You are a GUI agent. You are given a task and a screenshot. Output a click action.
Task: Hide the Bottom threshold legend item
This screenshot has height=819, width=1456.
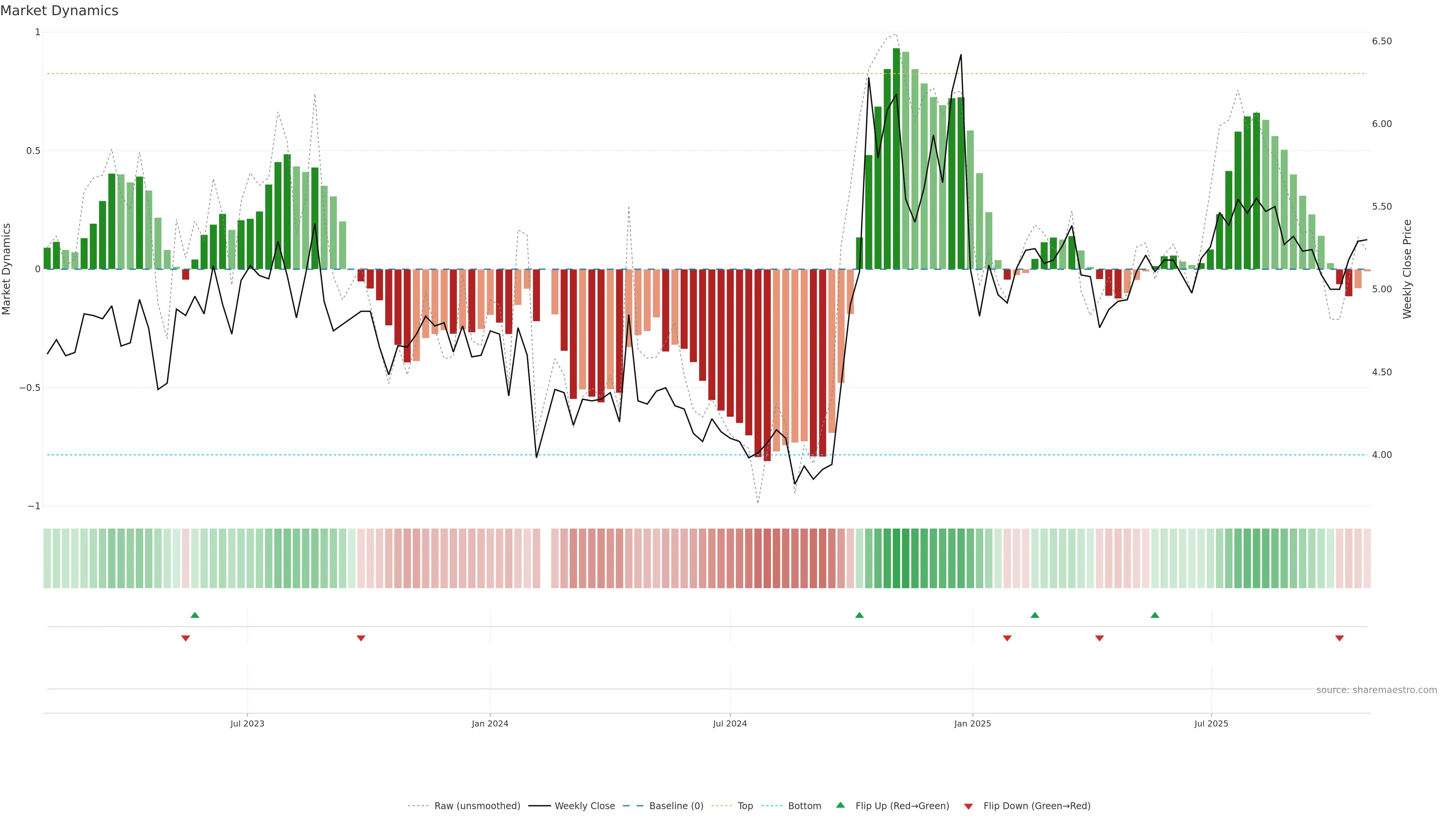click(804, 806)
